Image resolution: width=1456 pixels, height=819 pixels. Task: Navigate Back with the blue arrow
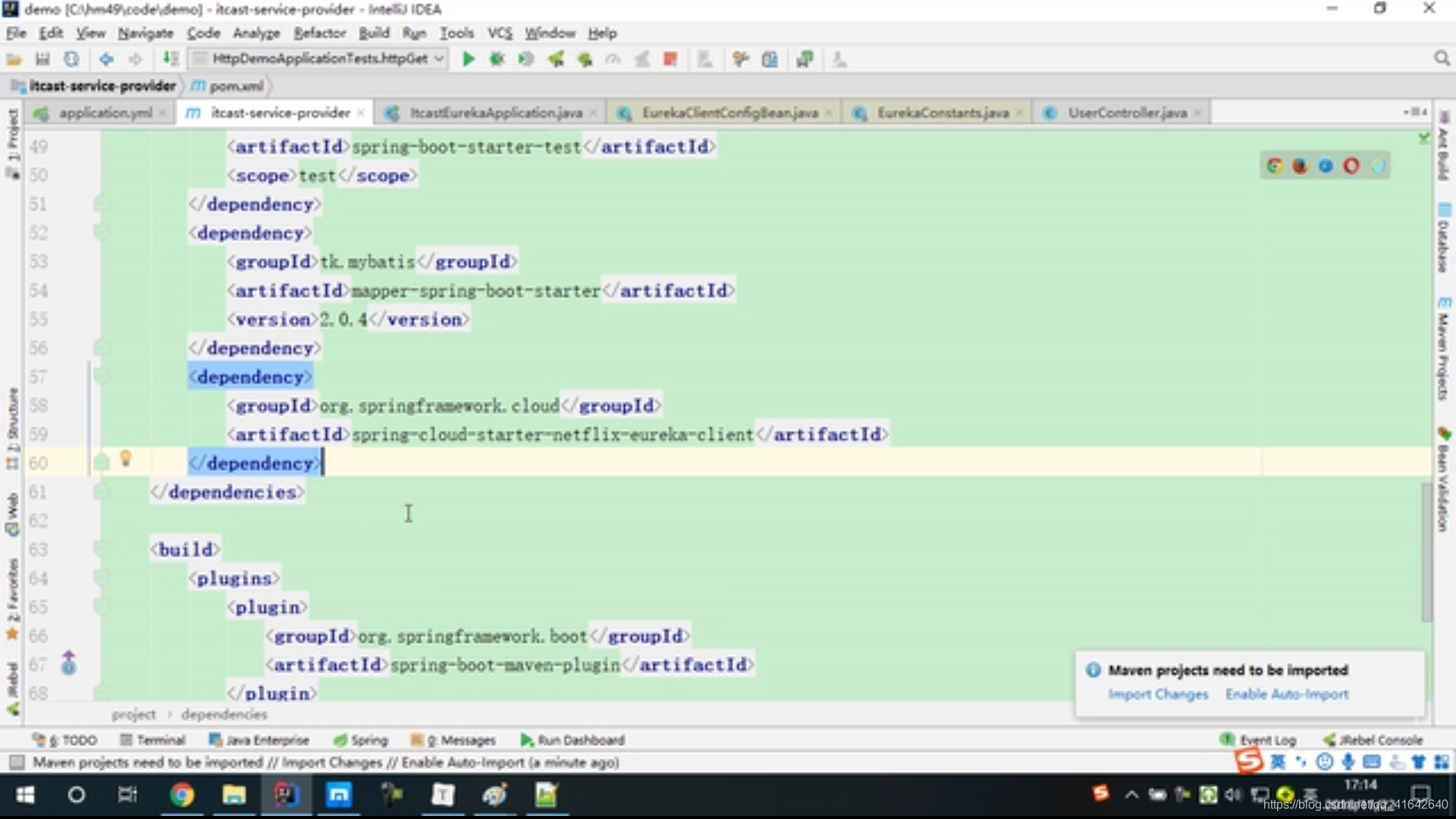pos(106,59)
